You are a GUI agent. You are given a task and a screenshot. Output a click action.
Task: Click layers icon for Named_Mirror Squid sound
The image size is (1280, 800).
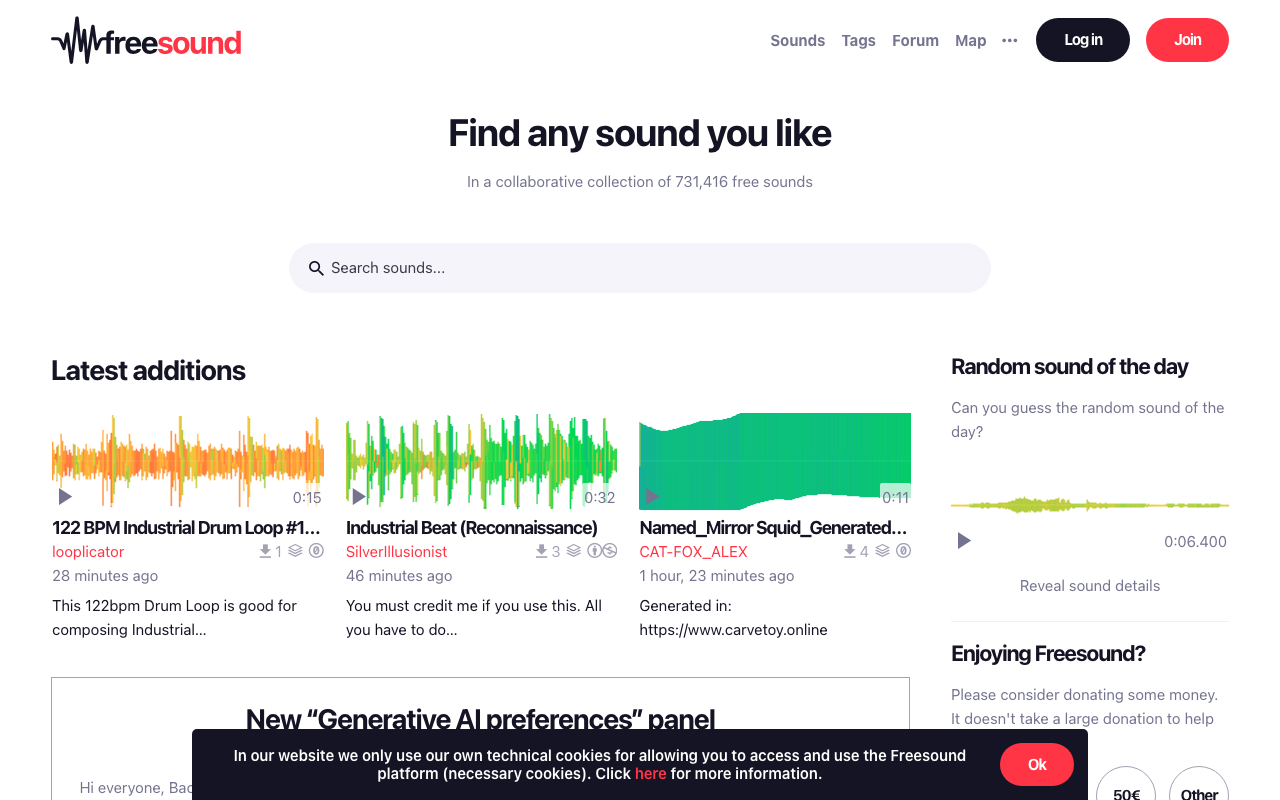tap(883, 551)
